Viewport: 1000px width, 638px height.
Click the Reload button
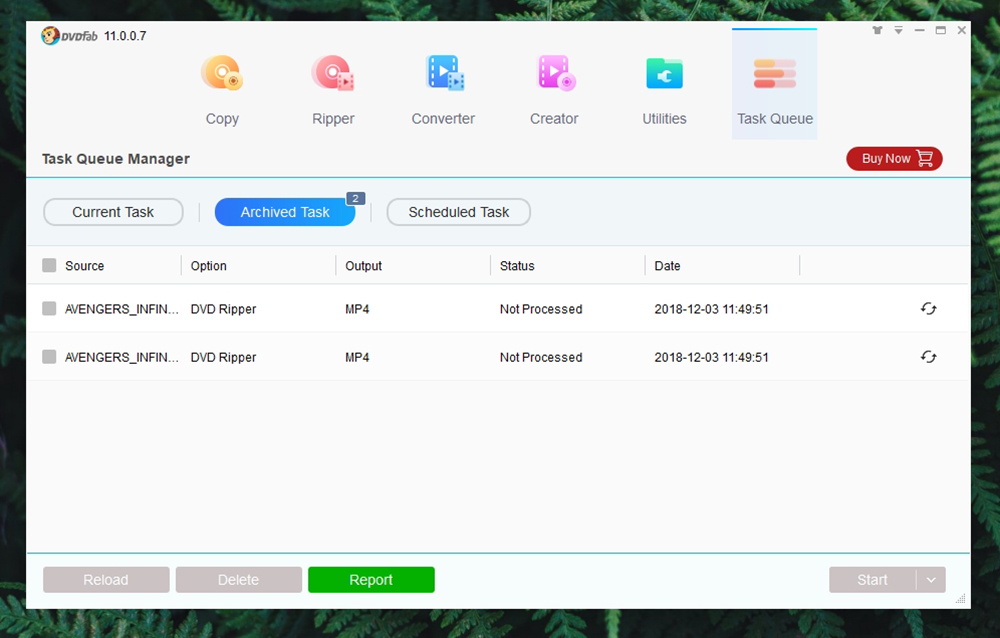[106, 580]
